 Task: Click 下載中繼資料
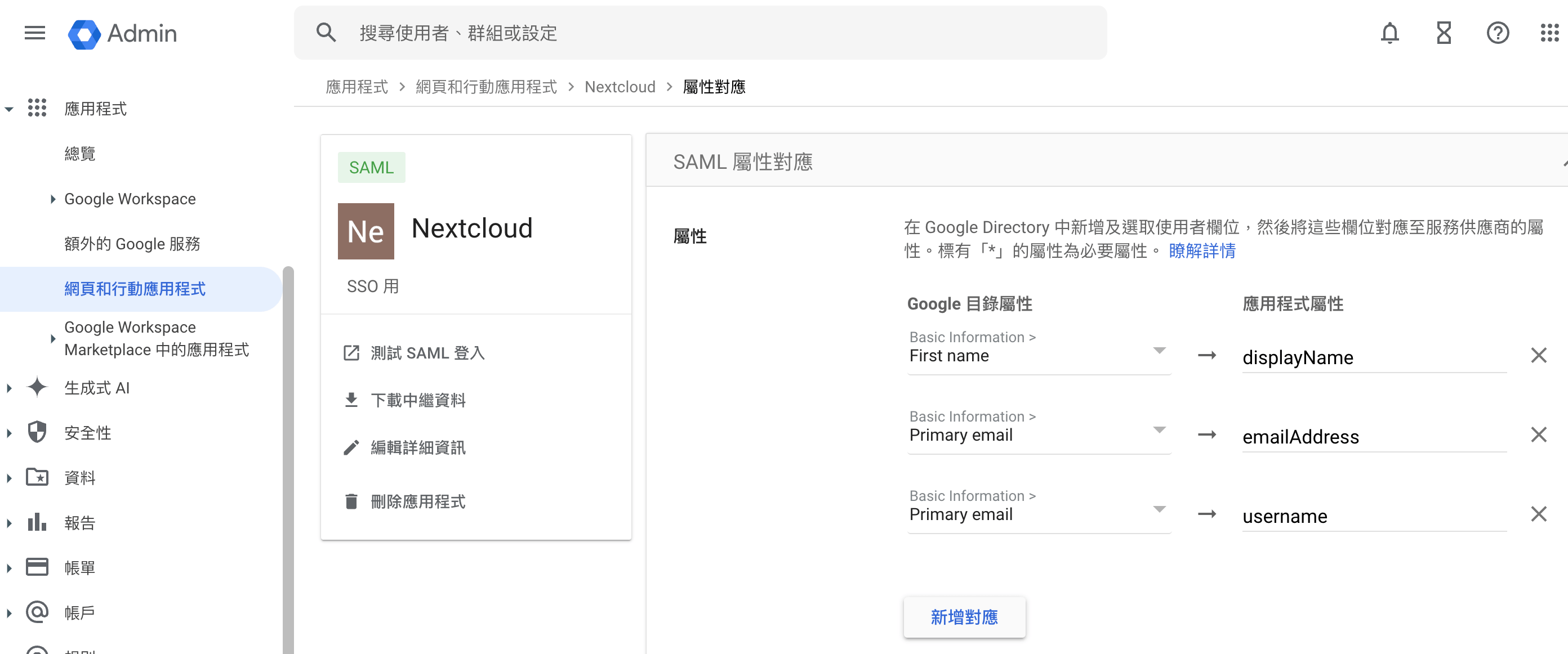tap(418, 400)
